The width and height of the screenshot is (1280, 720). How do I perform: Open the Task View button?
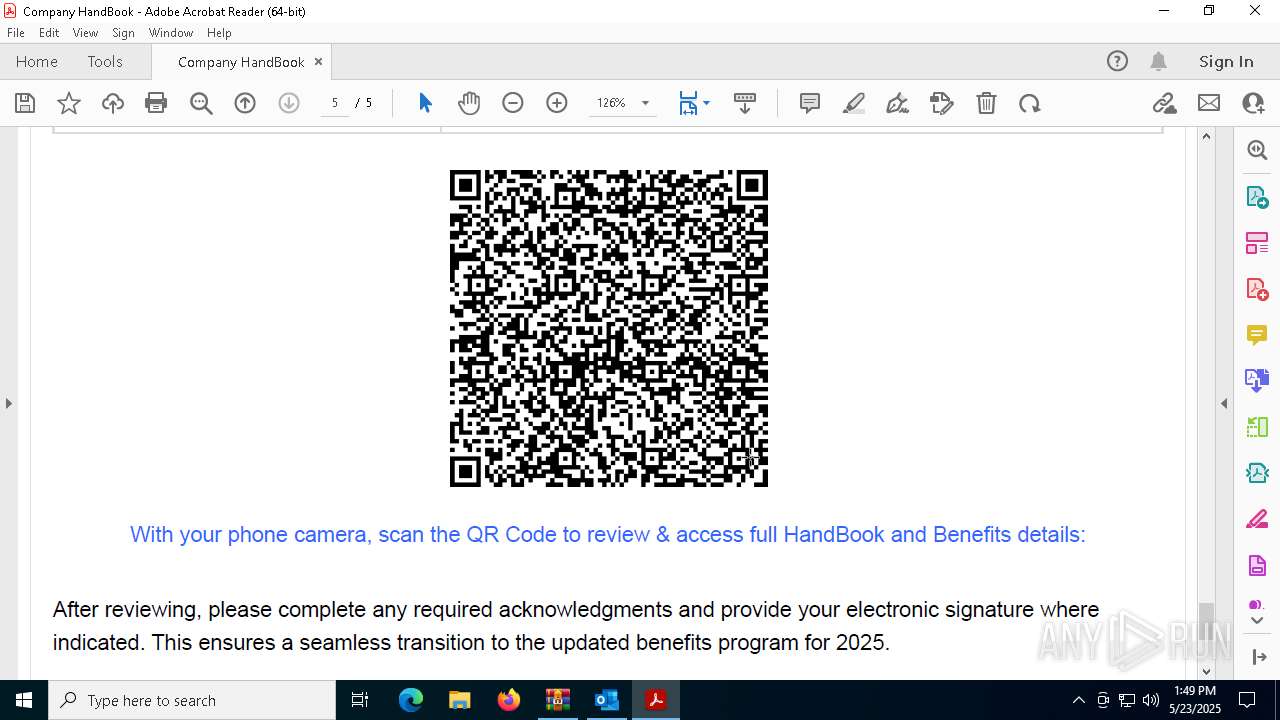[x=360, y=700]
